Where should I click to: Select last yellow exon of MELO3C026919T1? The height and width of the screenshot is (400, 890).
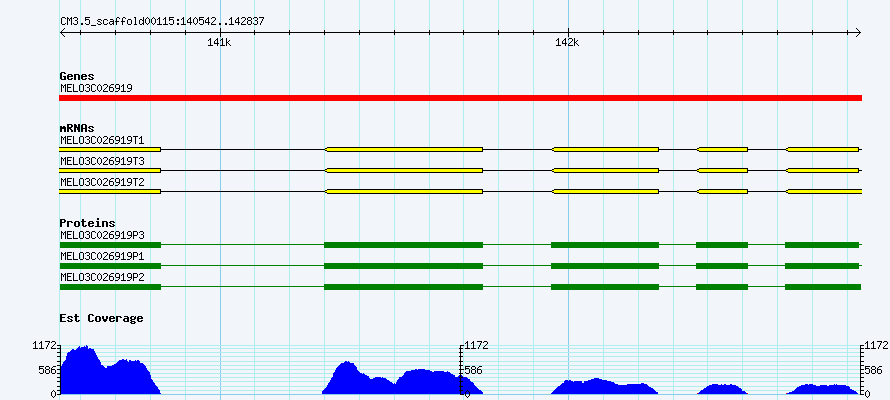coord(822,149)
